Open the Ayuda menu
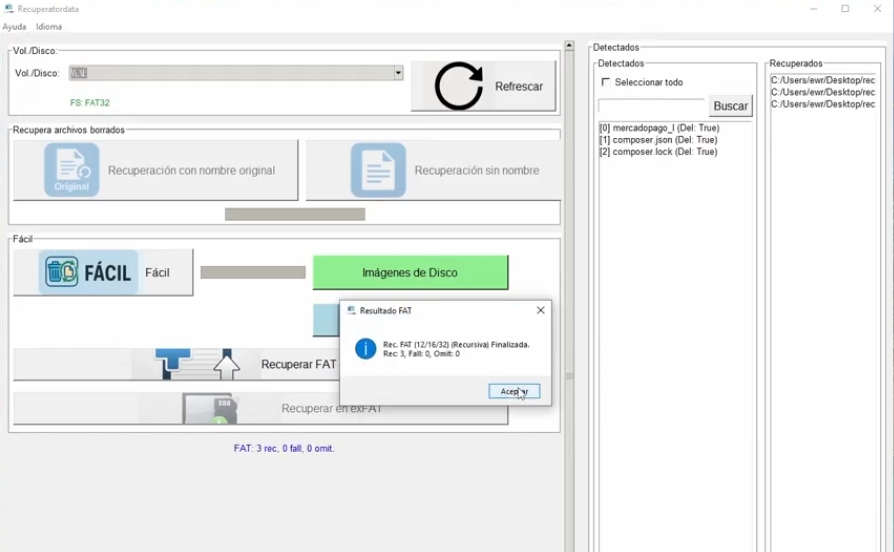 (14, 27)
